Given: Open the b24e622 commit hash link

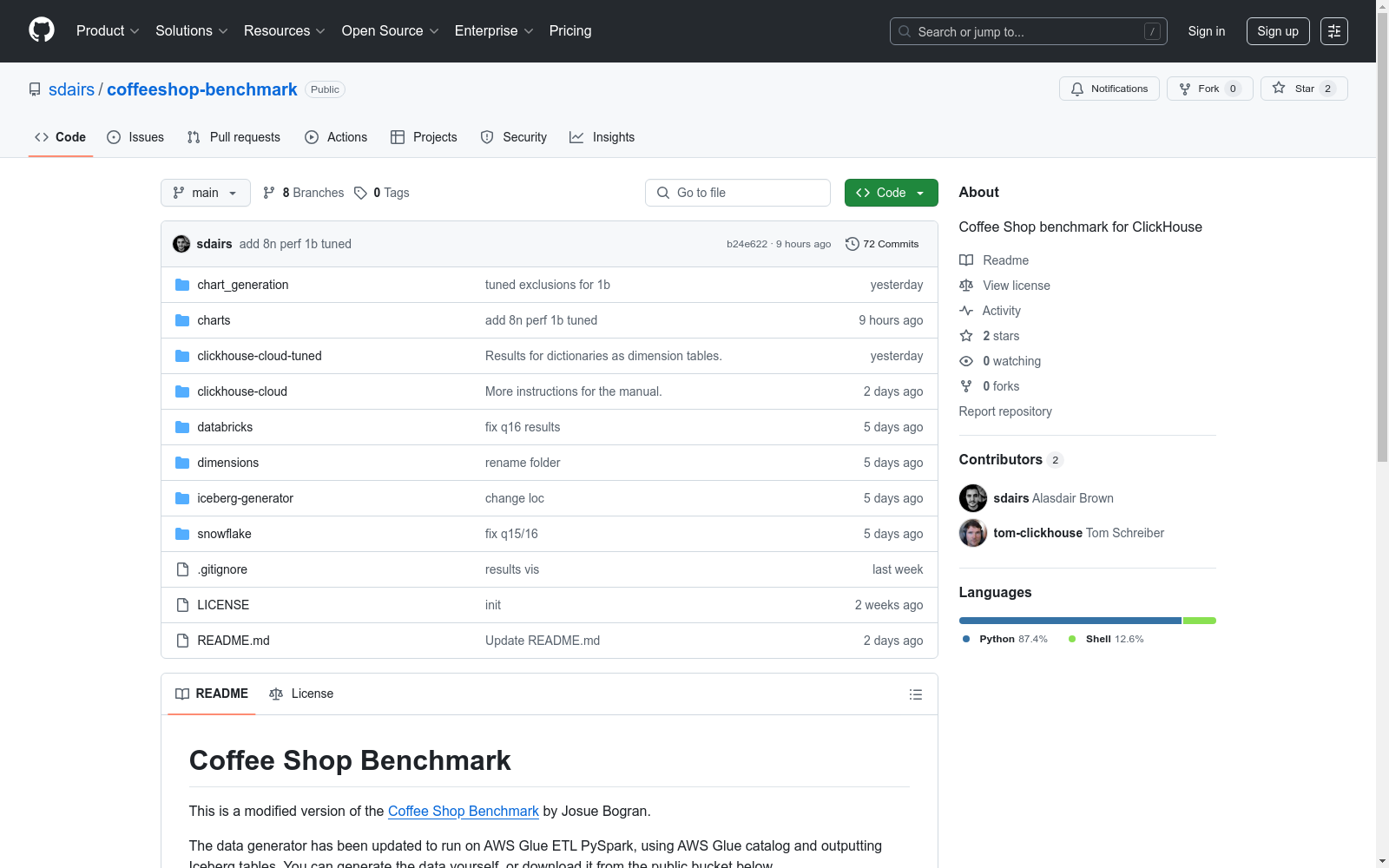Looking at the screenshot, I should click(x=747, y=244).
